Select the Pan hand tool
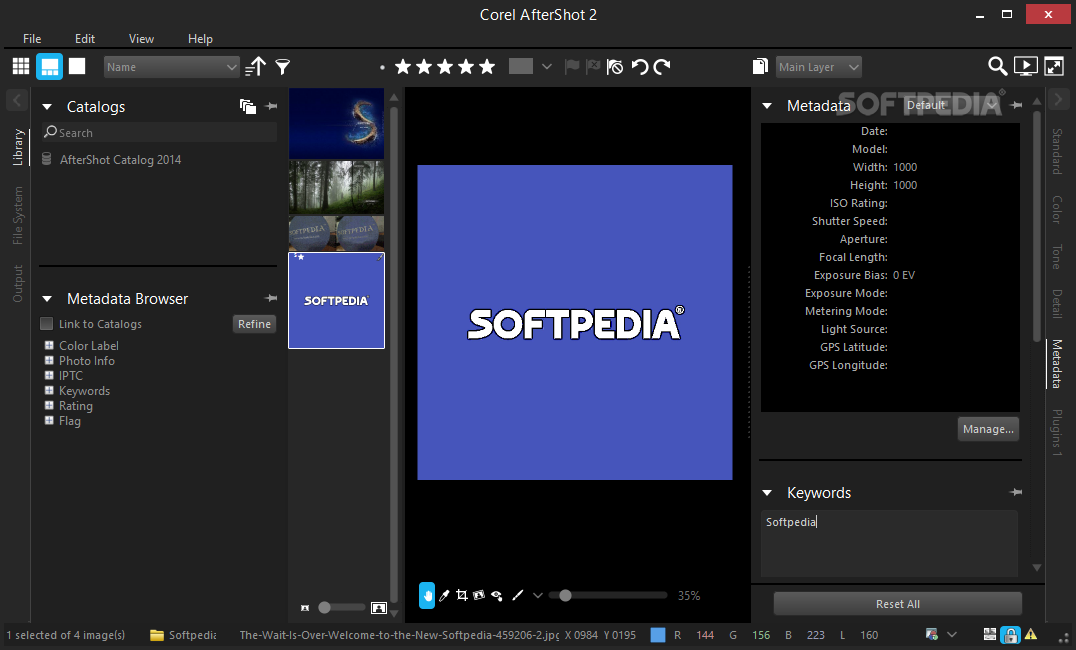The image size is (1076, 650). coord(427,595)
